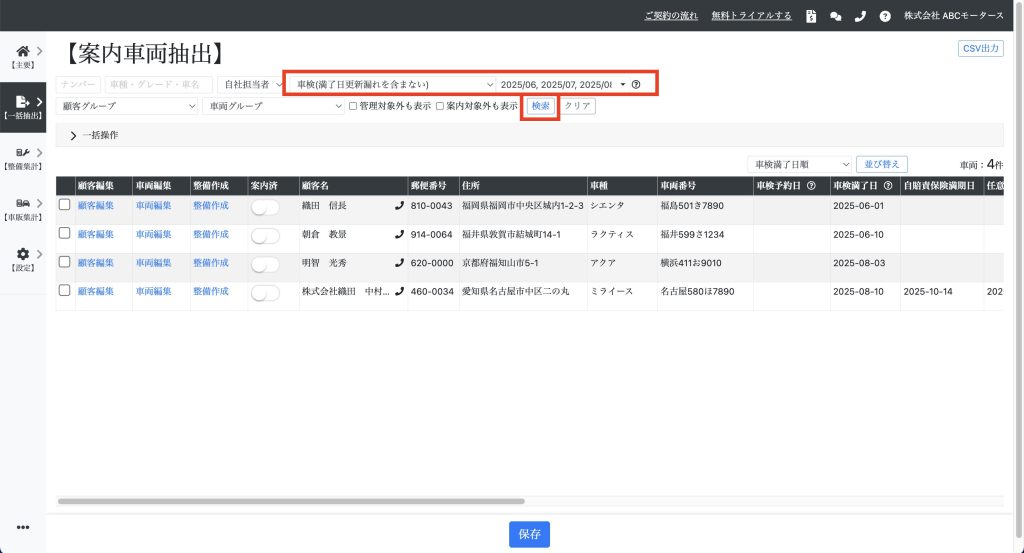Click phone icon for 朝倉 教景
Viewport: 1024px width, 553px height.
tap(399, 234)
